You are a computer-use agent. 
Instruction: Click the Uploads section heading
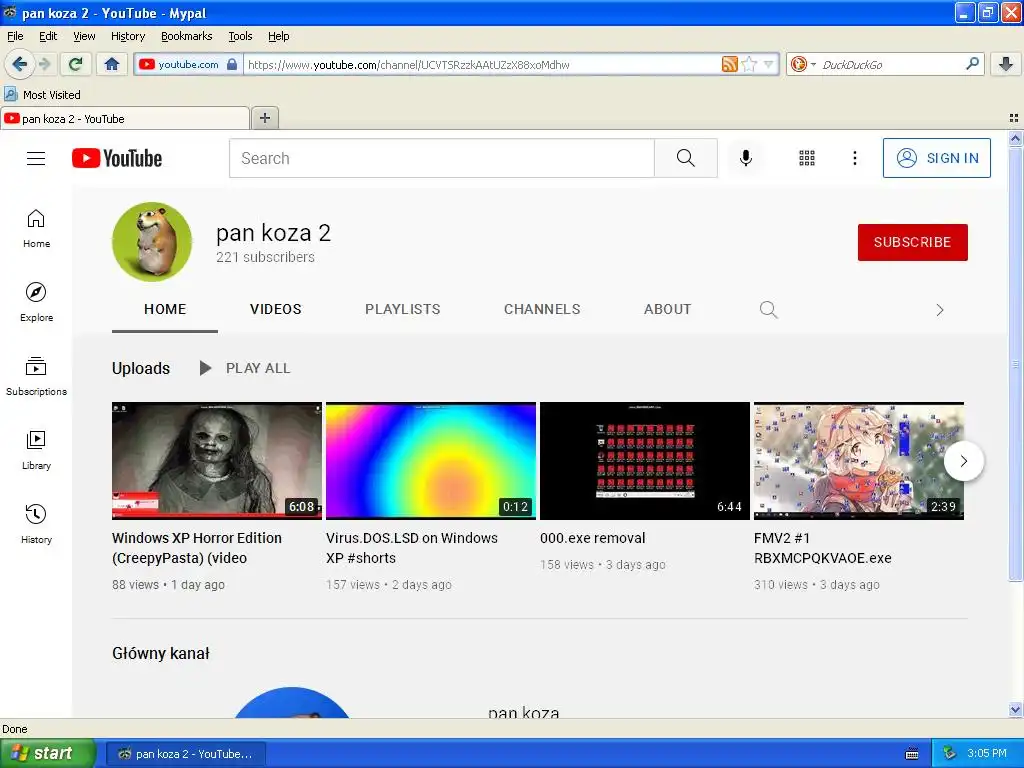click(x=140, y=368)
